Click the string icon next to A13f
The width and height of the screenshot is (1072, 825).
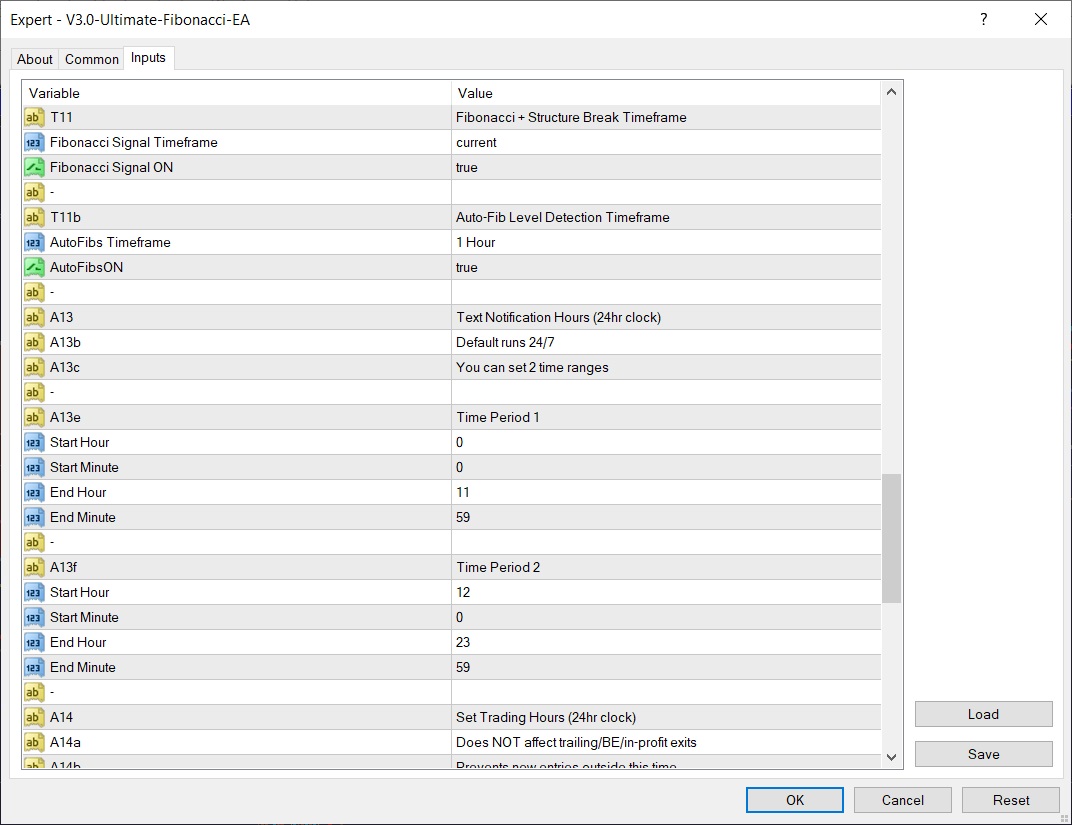[34, 567]
